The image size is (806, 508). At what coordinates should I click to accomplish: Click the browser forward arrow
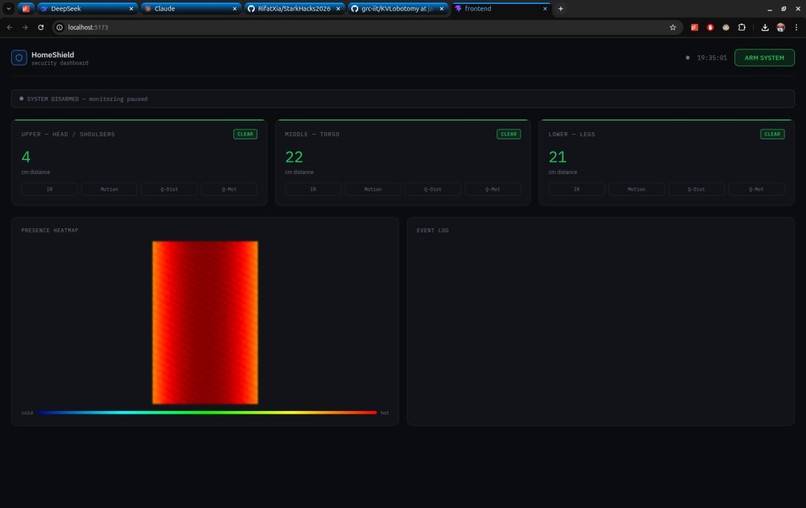click(25, 27)
